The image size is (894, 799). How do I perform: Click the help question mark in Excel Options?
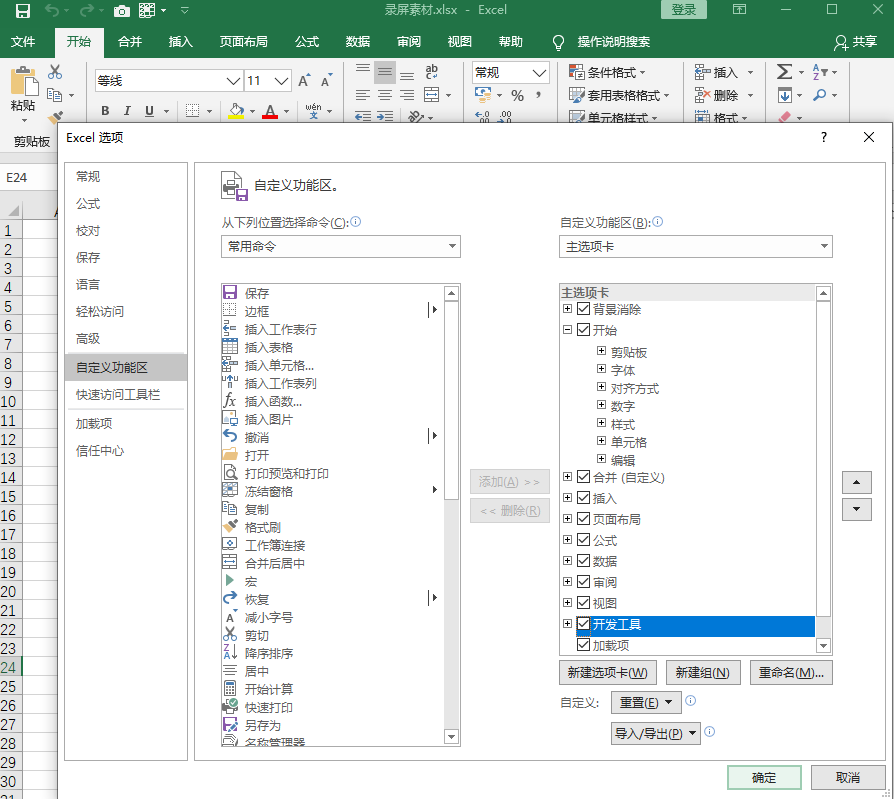click(823, 137)
